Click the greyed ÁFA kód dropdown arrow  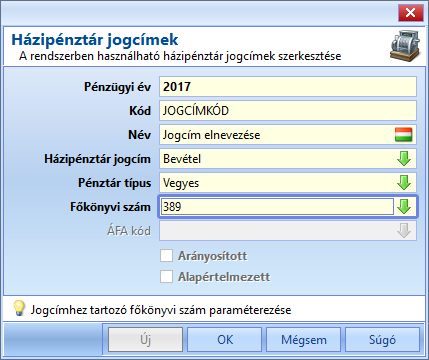404,231
